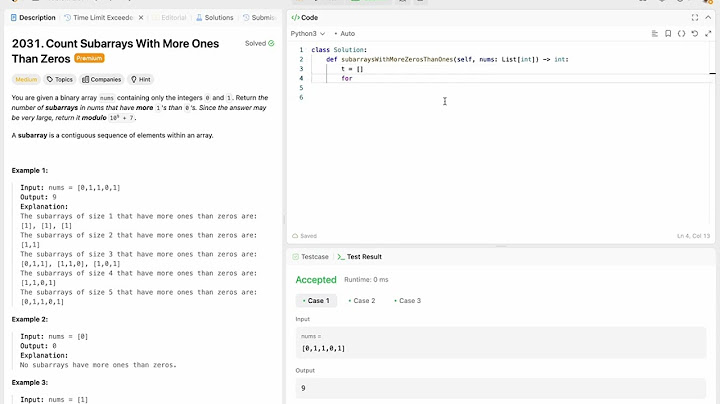Screen dimensions: 720x404
Task: Select Case 2 result
Action: click(362, 301)
